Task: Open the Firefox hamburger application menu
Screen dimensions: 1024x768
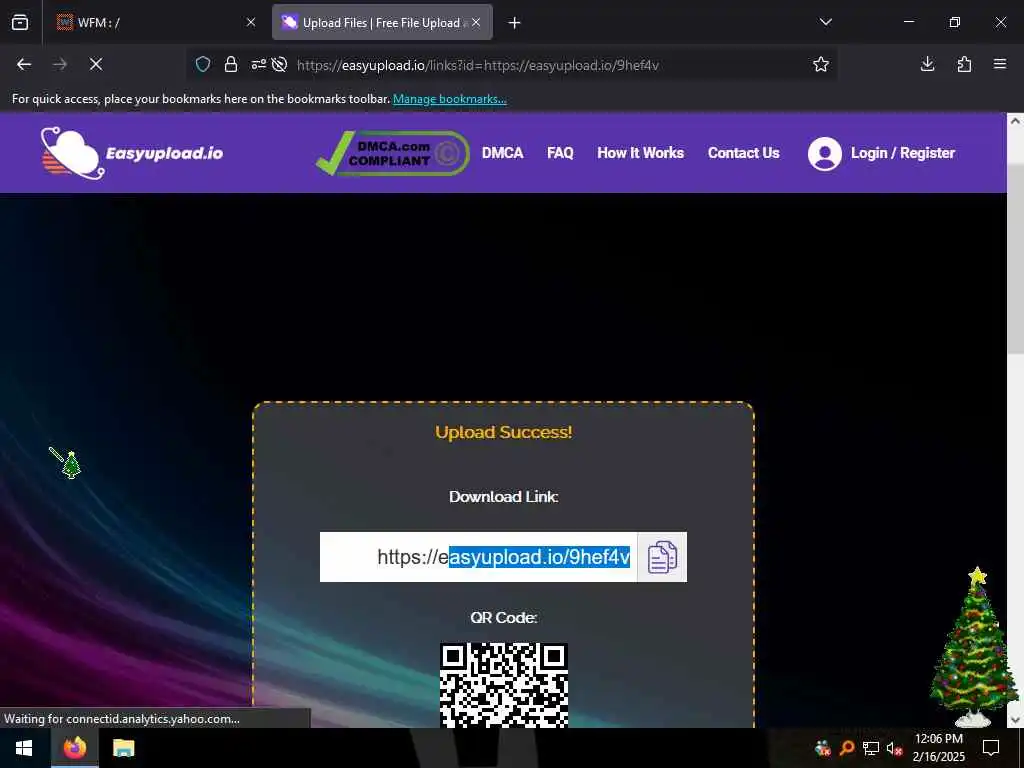Action: 1000,64
